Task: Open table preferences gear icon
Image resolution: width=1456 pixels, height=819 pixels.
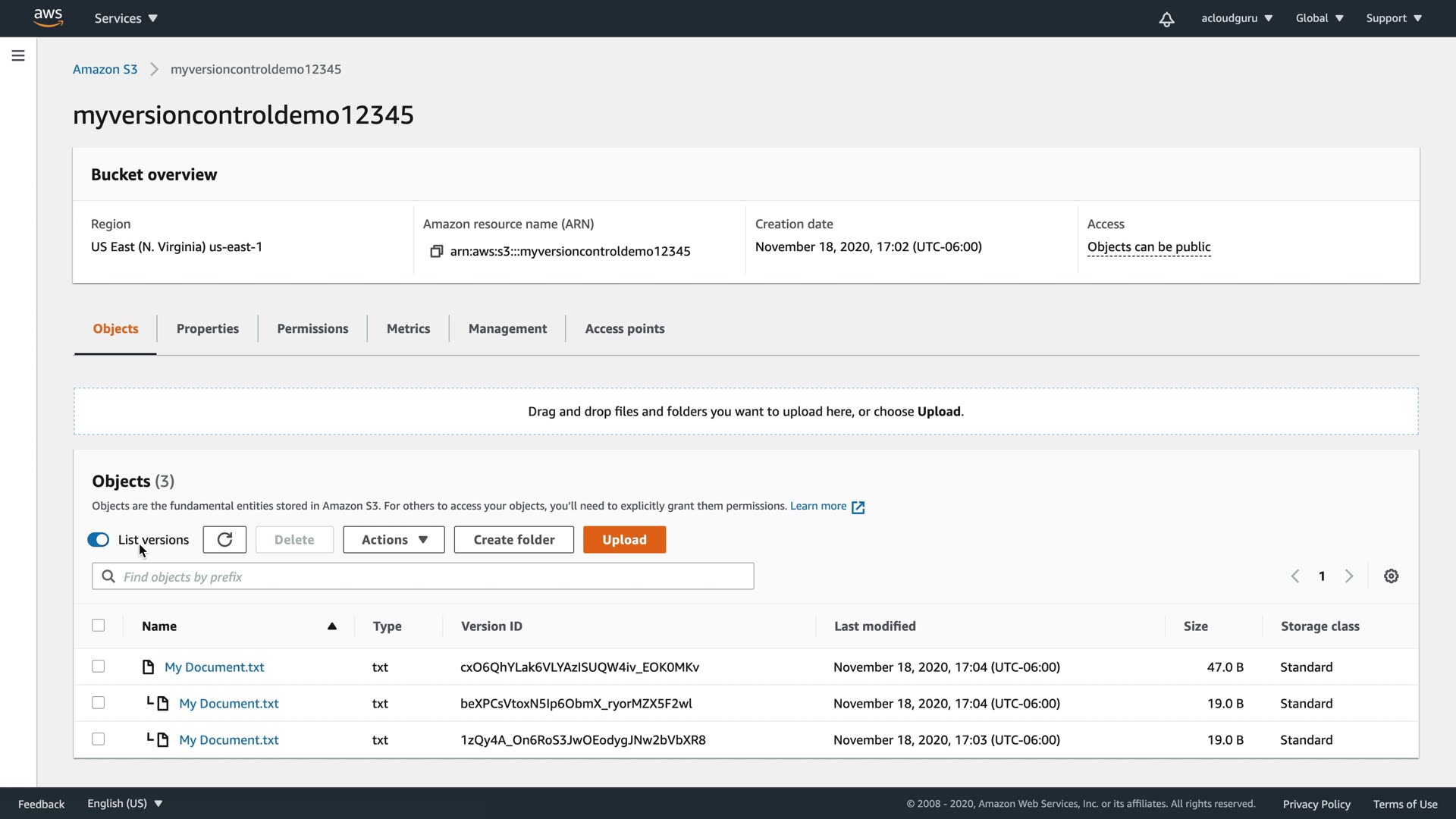Action: pos(1391,576)
